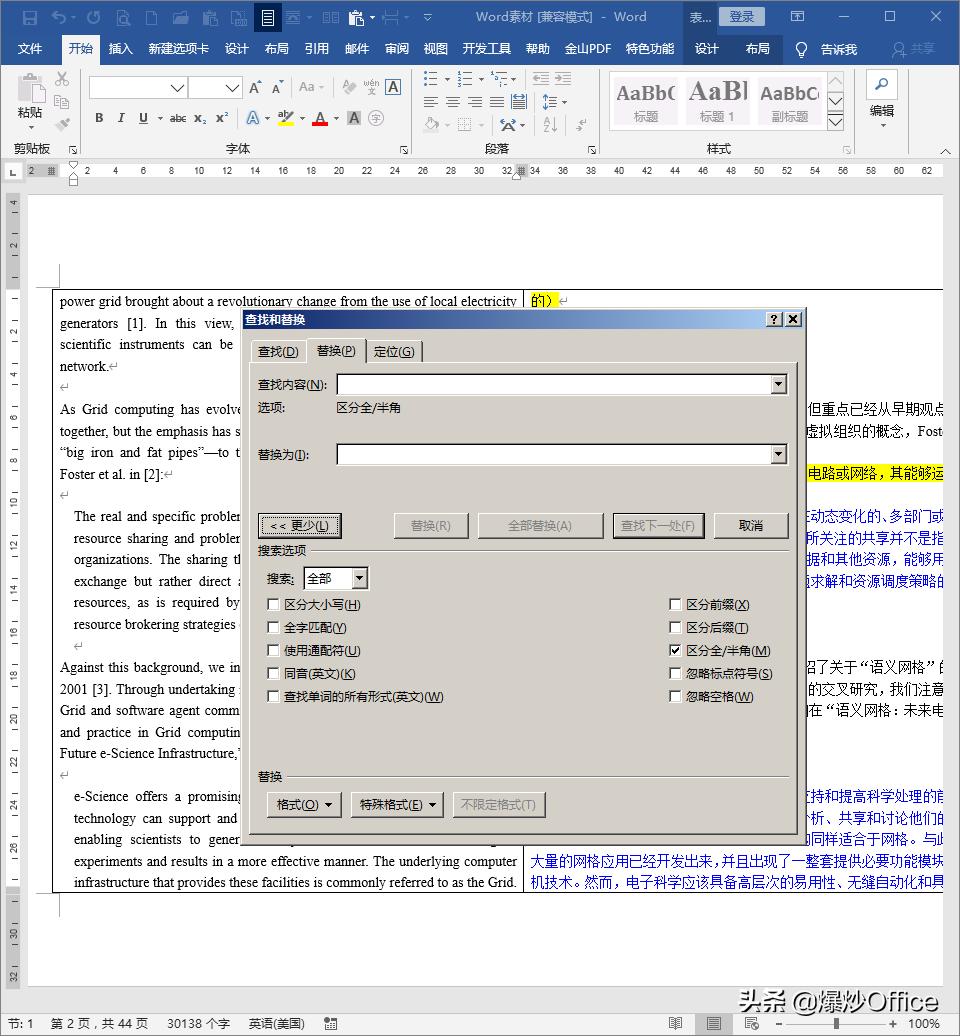
Task: Click the font color icon
Action: 318,118
